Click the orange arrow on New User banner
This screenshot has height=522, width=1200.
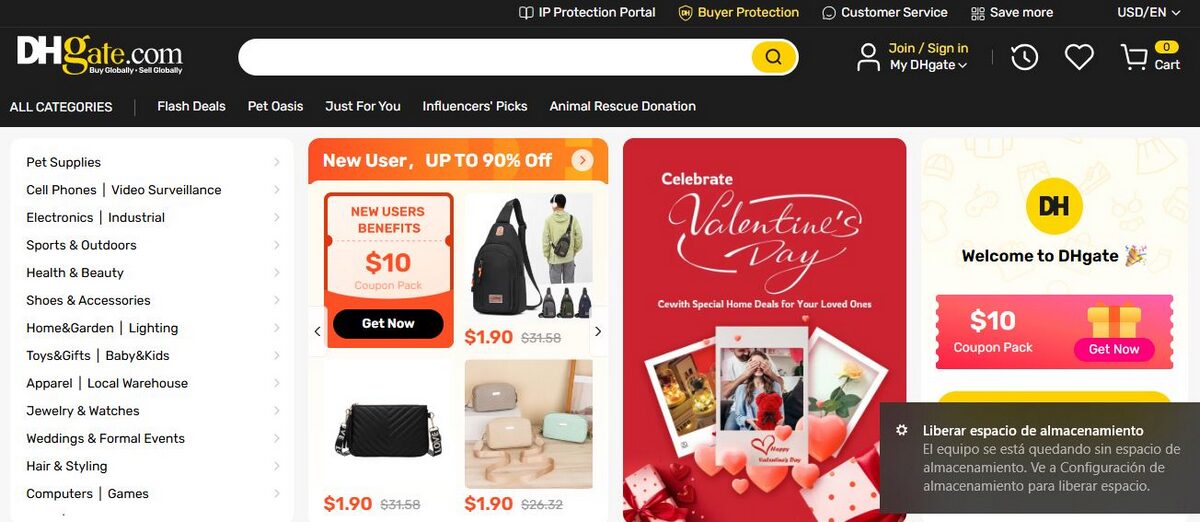[x=583, y=160]
